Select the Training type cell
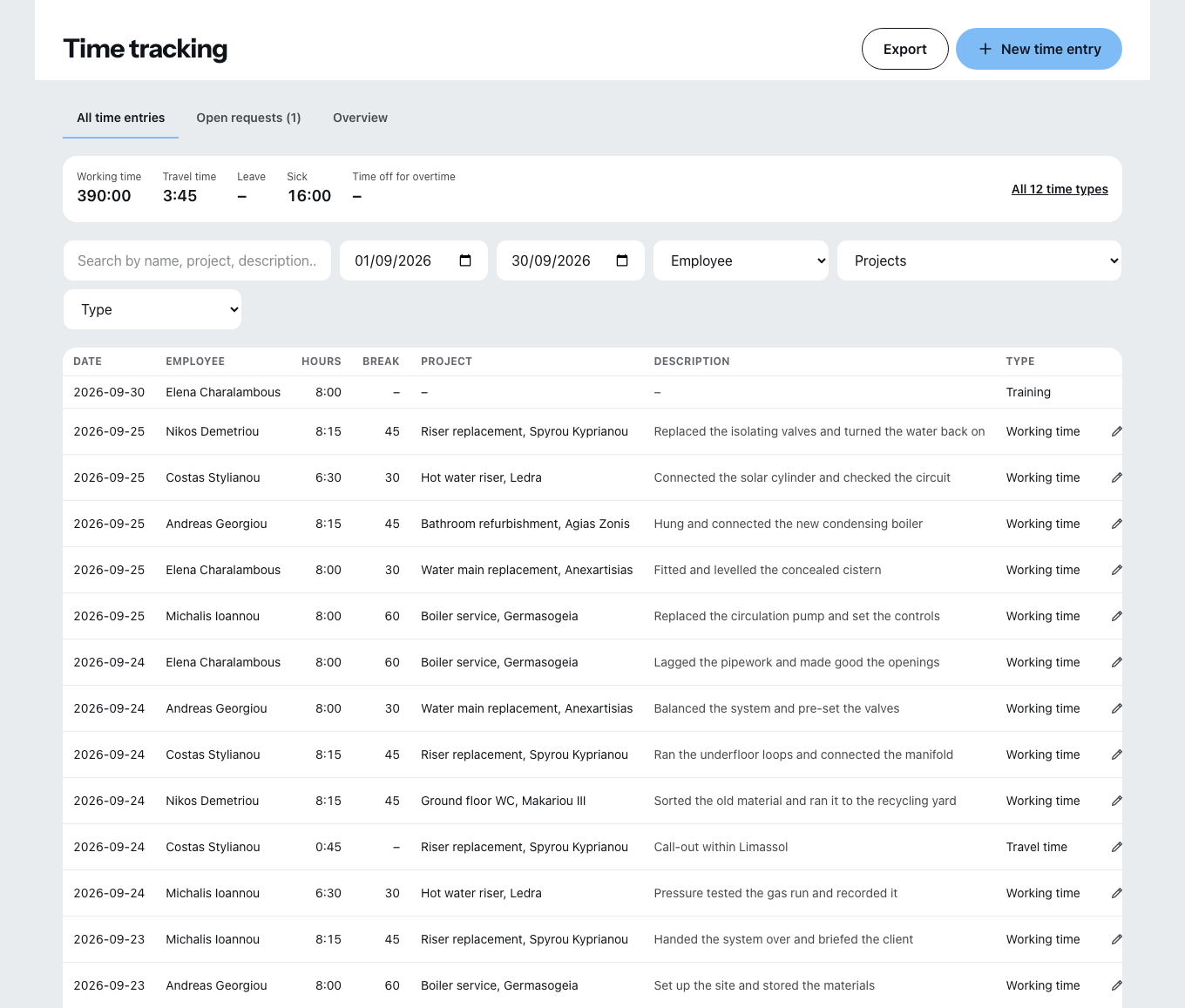The height and width of the screenshot is (1008, 1185). coord(1028,392)
